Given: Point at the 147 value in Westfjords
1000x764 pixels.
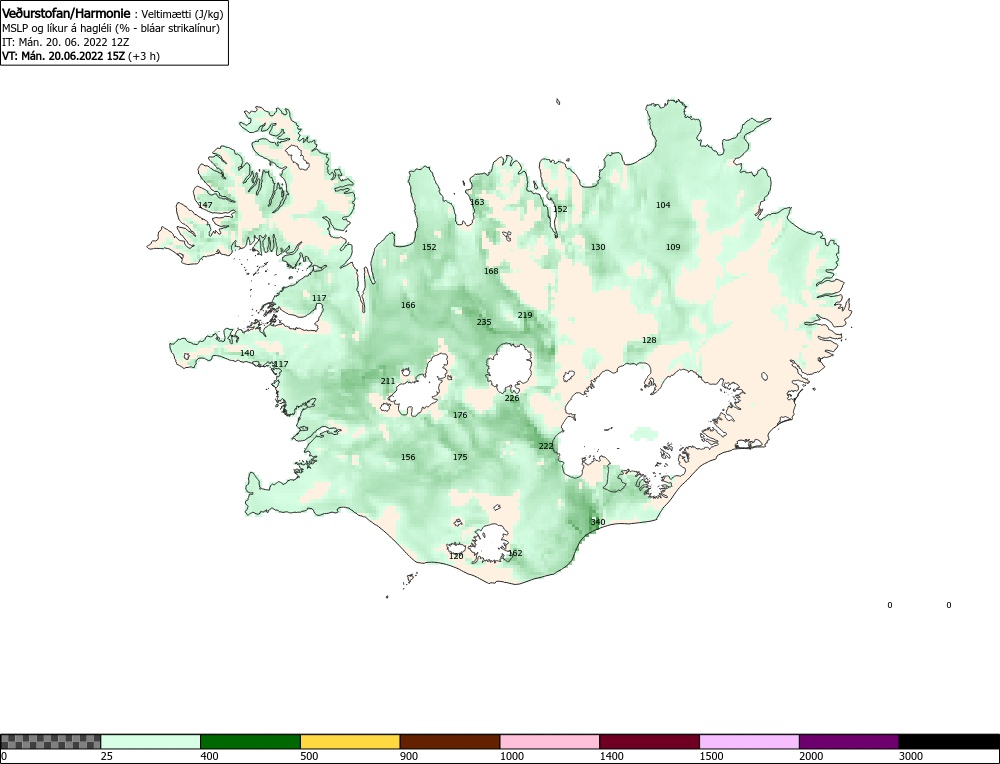Looking at the screenshot, I should [x=205, y=205].
